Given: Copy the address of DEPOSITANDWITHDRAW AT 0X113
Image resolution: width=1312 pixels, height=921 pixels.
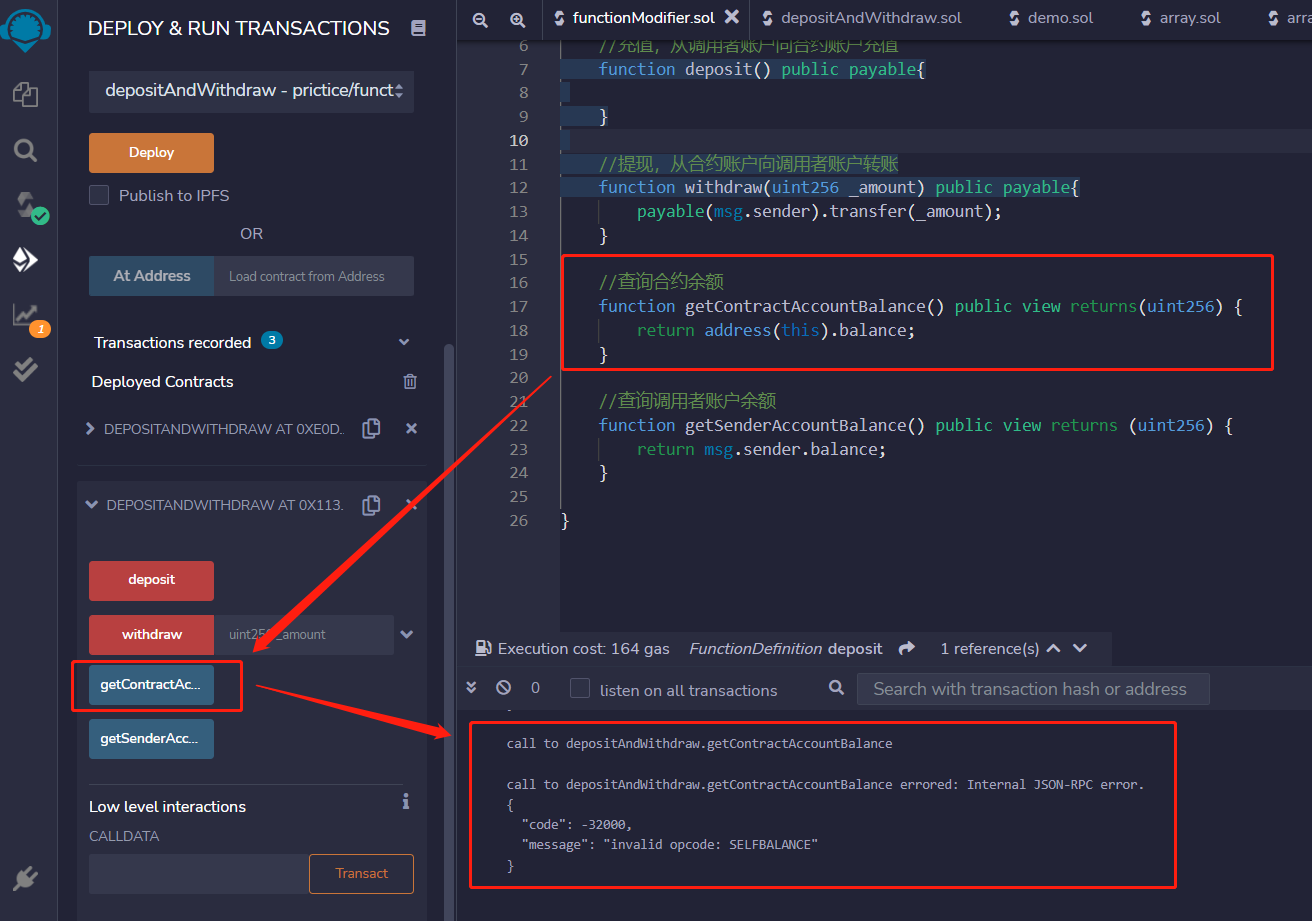Looking at the screenshot, I should point(371,505).
